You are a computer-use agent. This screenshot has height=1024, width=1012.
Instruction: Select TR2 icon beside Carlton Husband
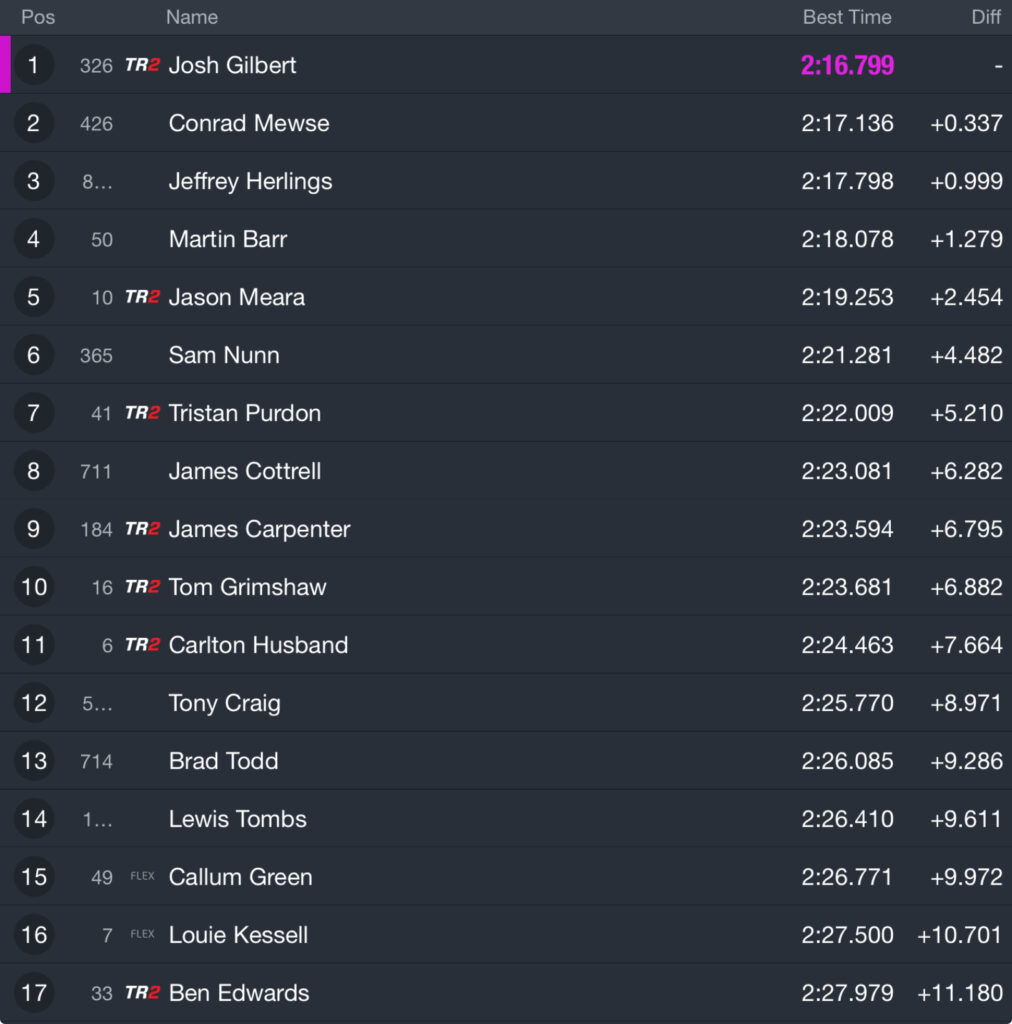142,645
